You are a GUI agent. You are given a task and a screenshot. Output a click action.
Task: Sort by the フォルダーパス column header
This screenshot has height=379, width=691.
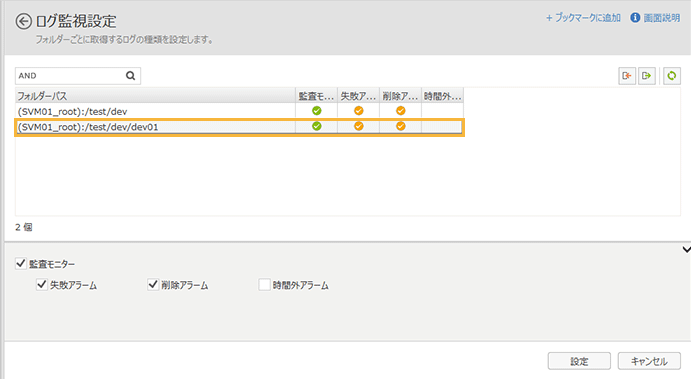155,96
